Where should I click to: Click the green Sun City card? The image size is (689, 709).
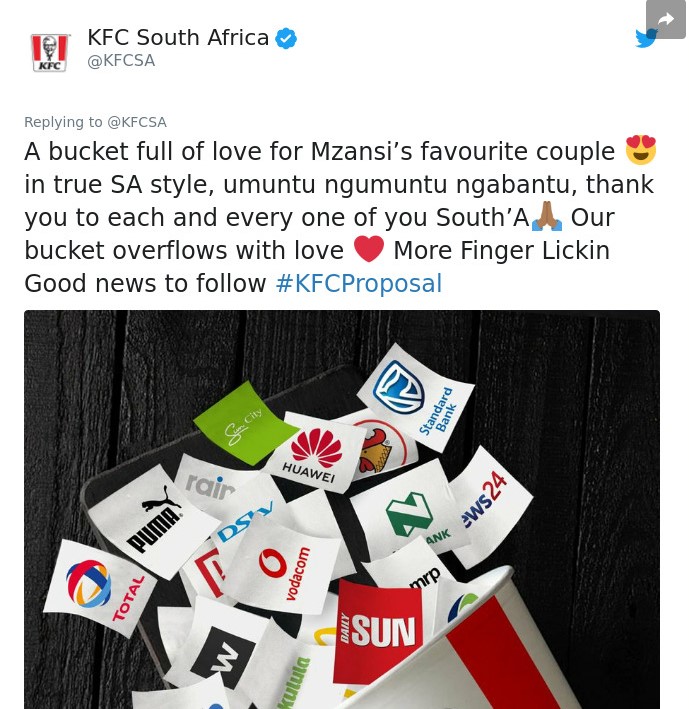243,424
